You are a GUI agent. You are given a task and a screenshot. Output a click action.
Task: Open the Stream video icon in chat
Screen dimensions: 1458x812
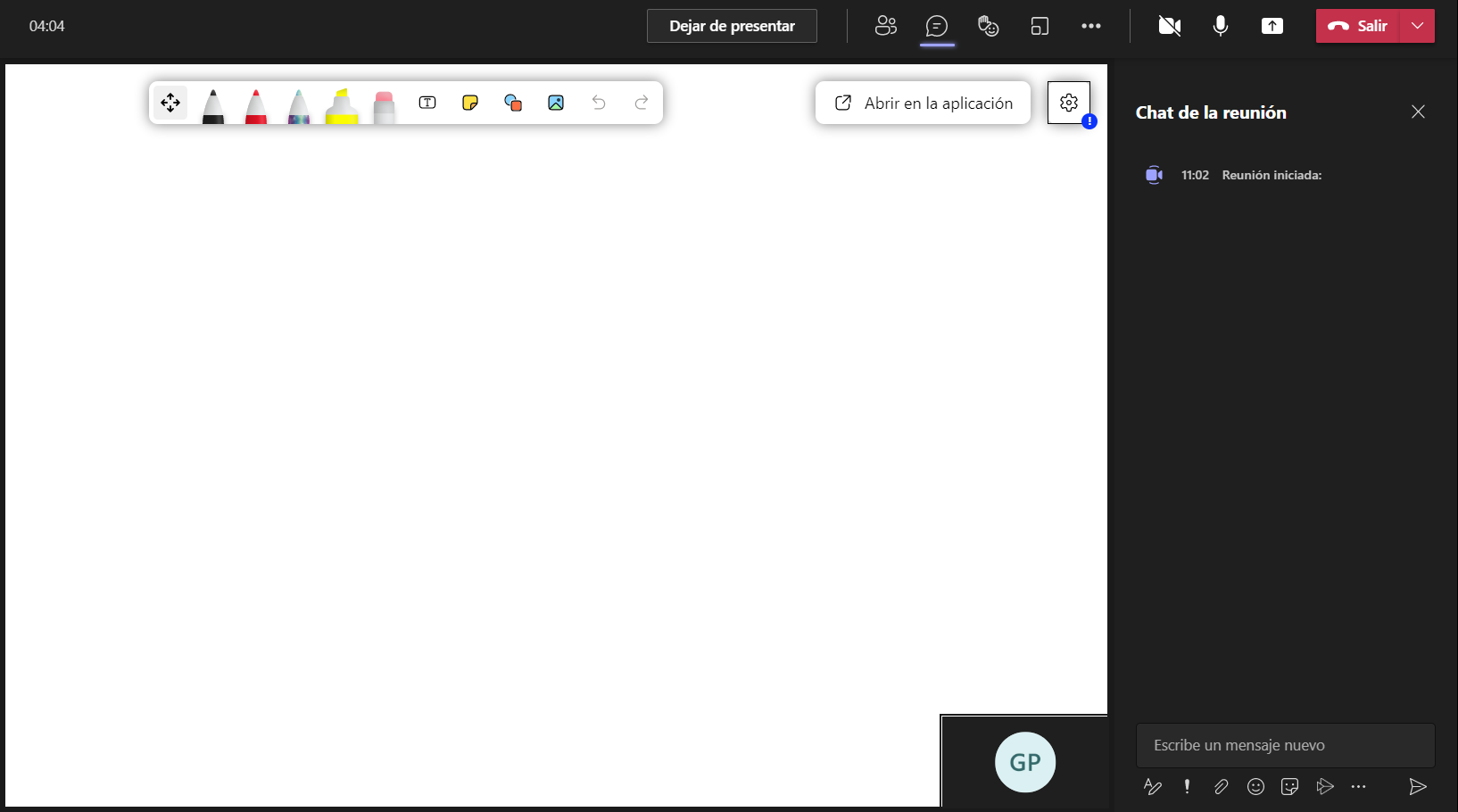click(1325, 786)
